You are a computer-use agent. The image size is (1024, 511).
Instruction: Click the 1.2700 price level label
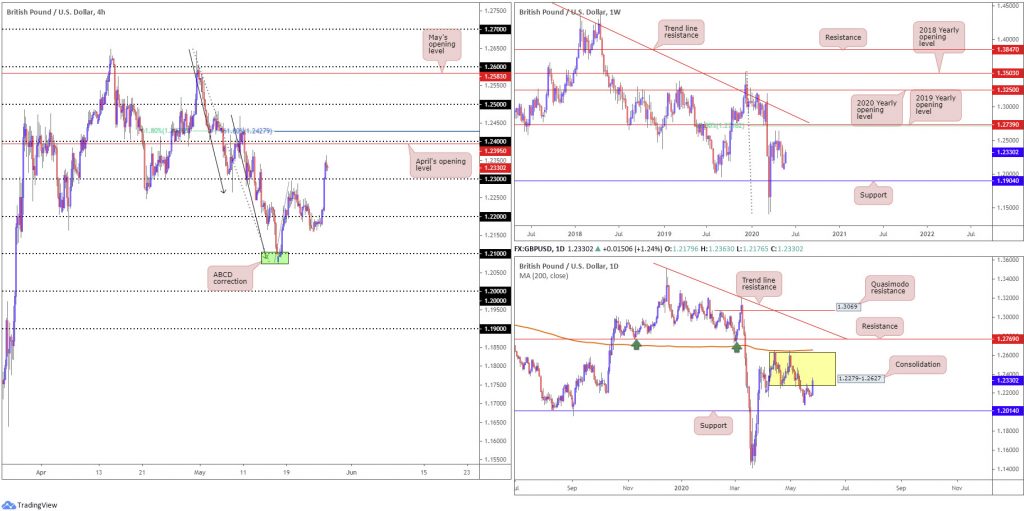[x=494, y=29]
